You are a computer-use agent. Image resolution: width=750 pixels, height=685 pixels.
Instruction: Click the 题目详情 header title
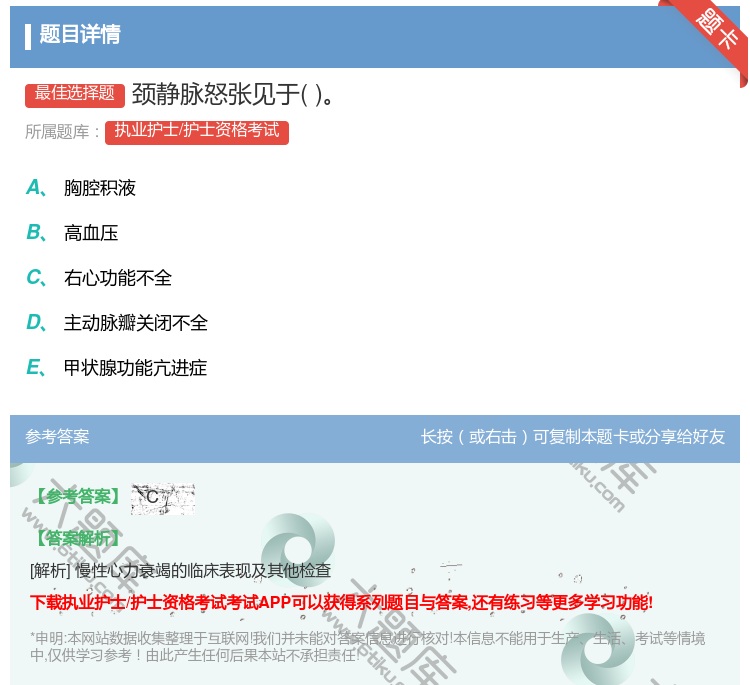point(80,34)
